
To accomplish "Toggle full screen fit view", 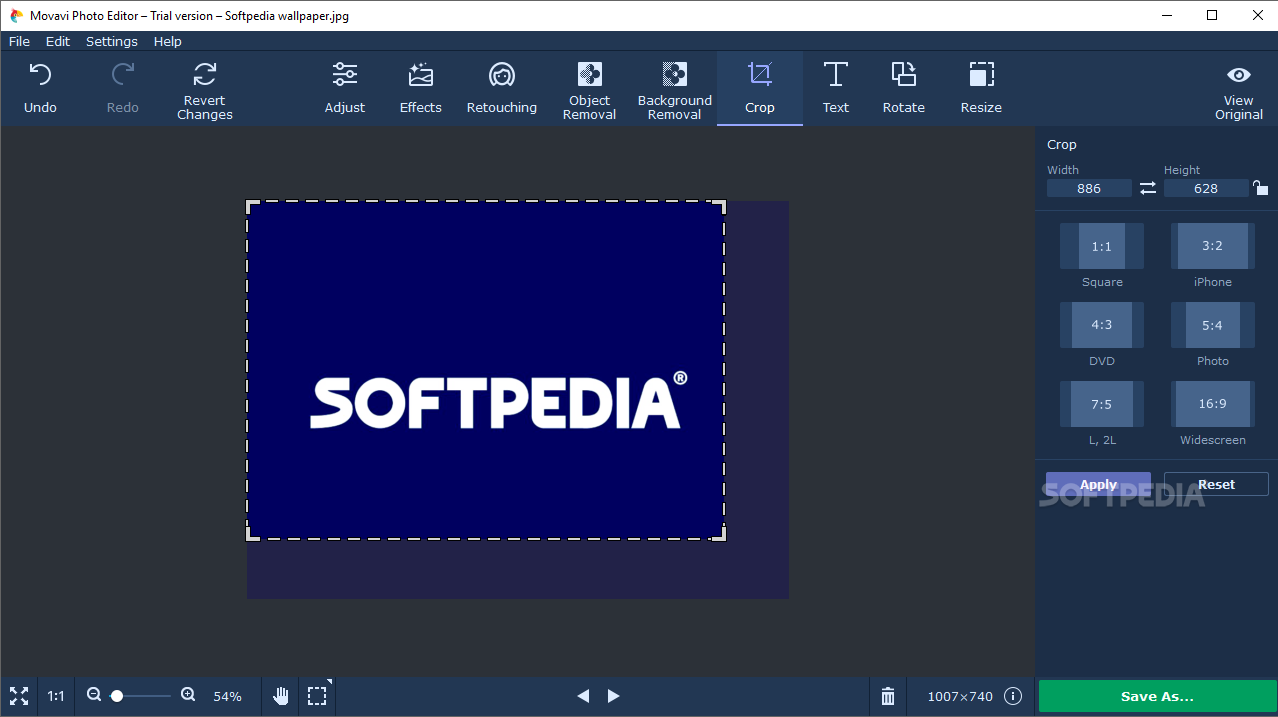I will (x=19, y=696).
